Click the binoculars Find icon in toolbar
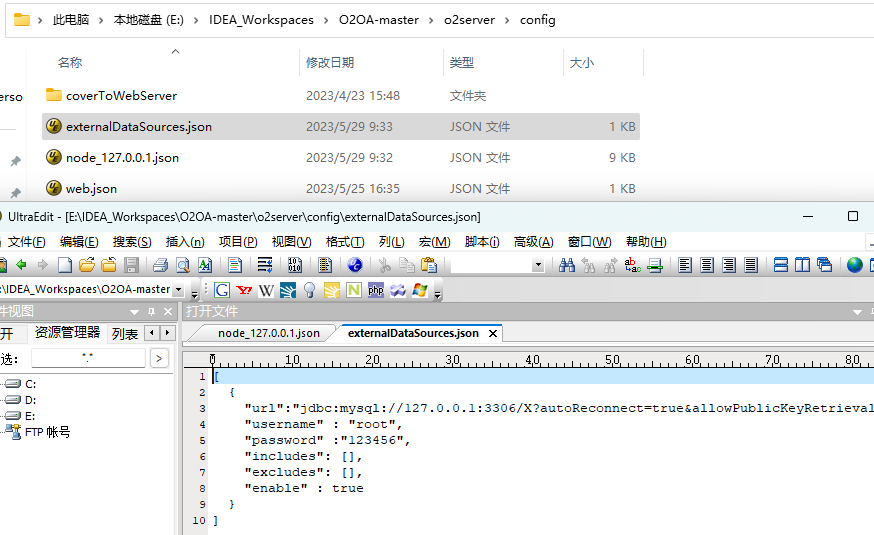The image size is (874, 535). coord(567,265)
